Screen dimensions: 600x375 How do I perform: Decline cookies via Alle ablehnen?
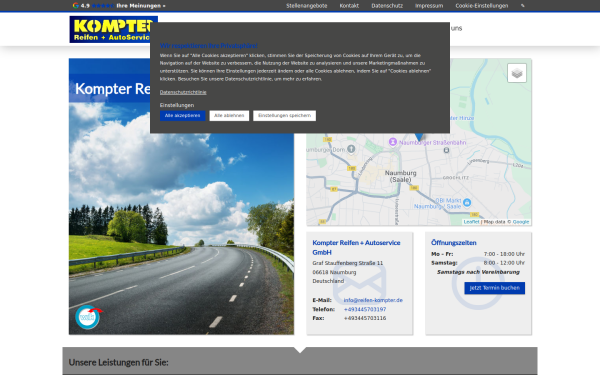point(229,116)
